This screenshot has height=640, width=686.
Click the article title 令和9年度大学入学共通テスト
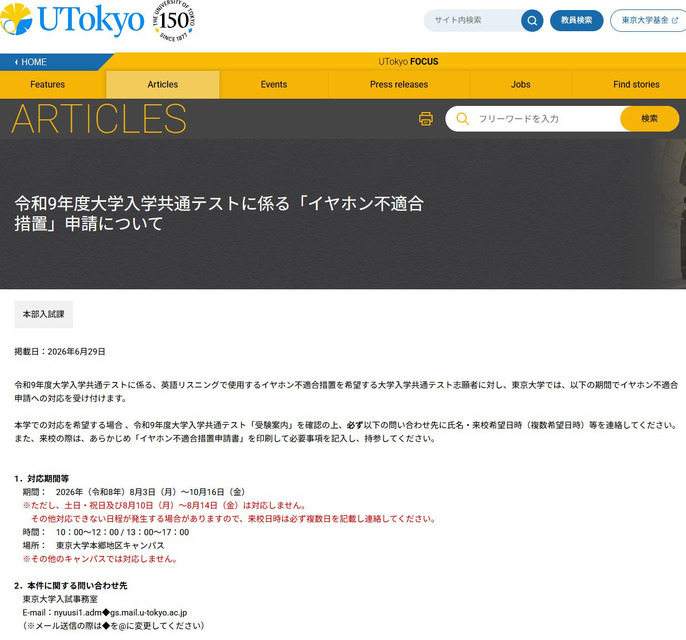click(x=219, y=213)
